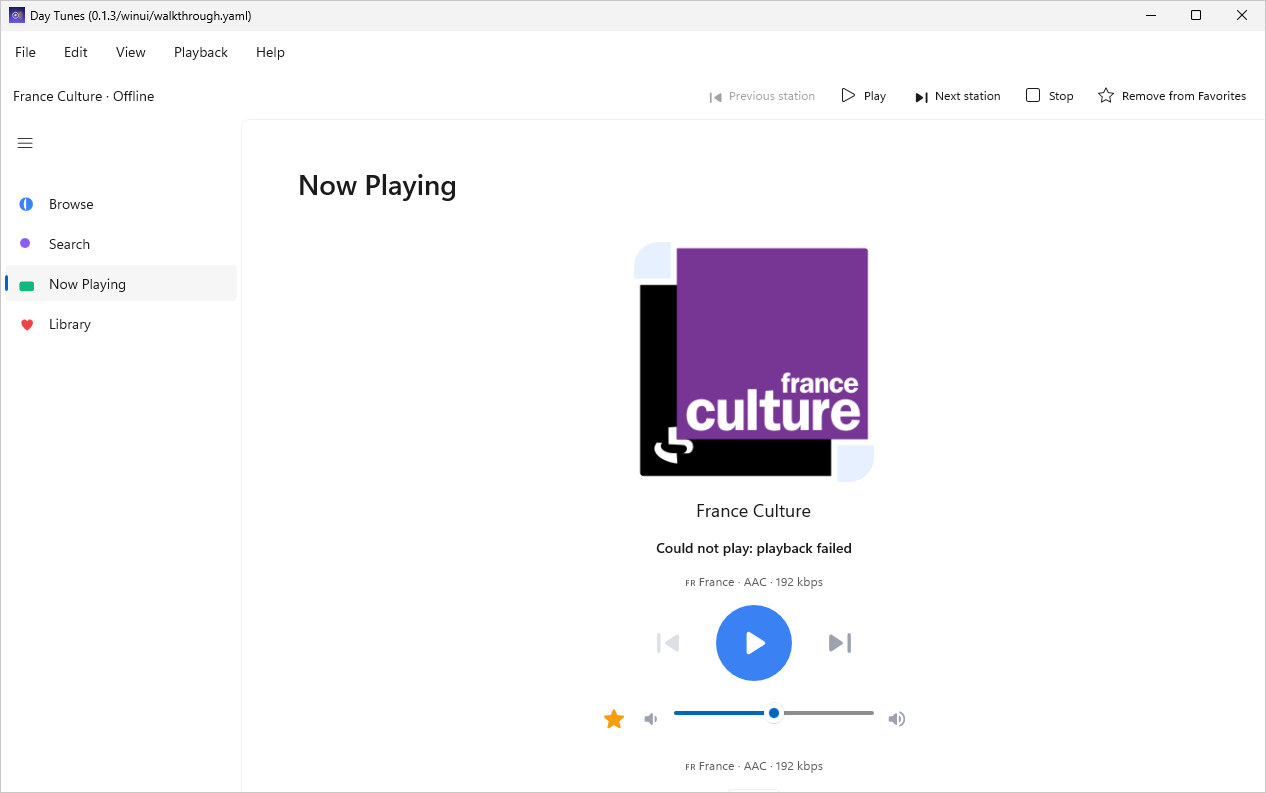Open the View menu
Screen dimensions: 1266x793
[x=131, y=52]
